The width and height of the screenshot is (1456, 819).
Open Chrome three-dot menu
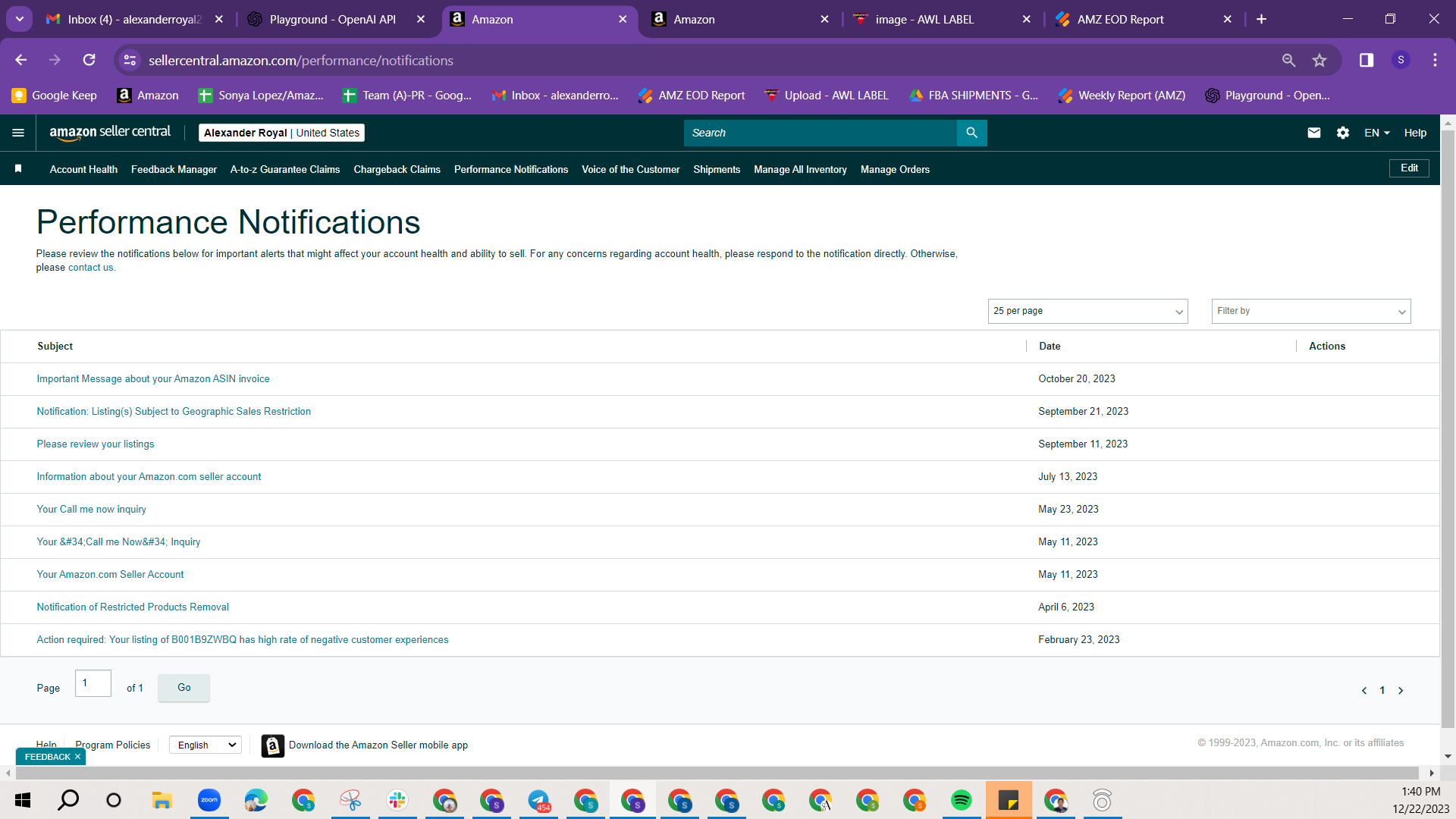1435,60
